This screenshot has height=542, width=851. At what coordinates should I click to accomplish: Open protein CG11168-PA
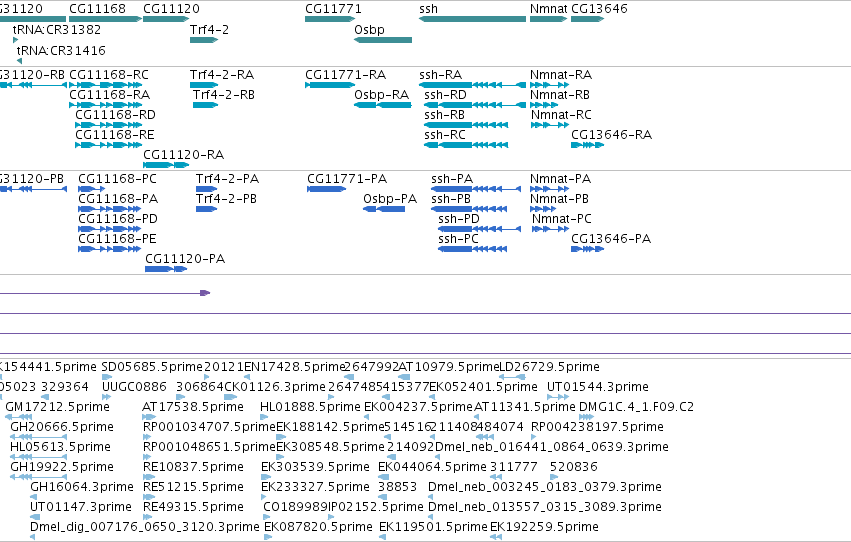pos(118,199)
